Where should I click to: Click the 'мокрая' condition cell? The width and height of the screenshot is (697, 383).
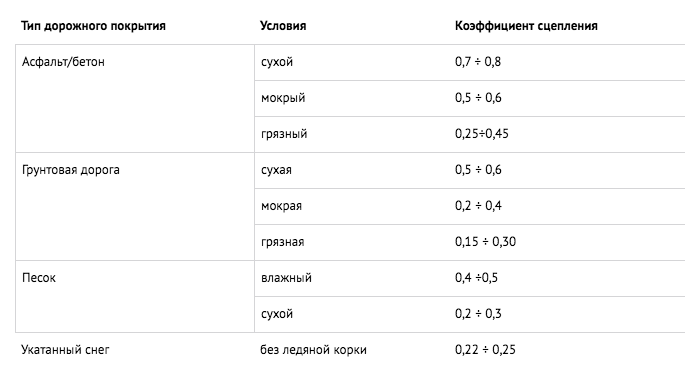pos(281,206)
